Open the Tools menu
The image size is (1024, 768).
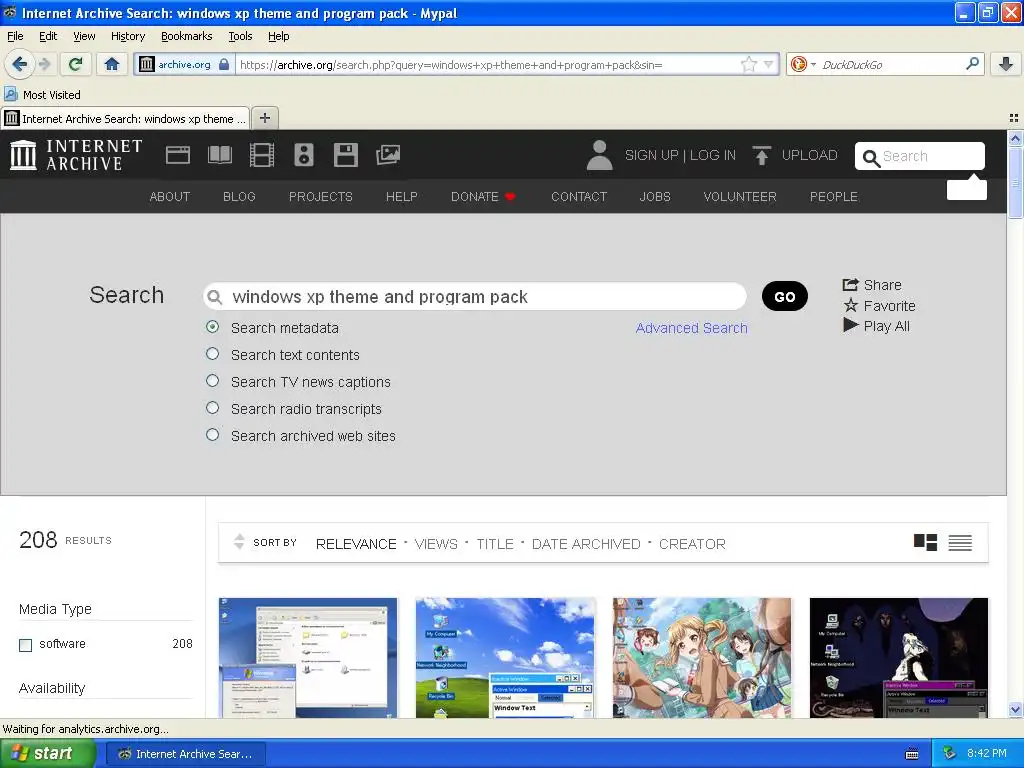[240, 36]
